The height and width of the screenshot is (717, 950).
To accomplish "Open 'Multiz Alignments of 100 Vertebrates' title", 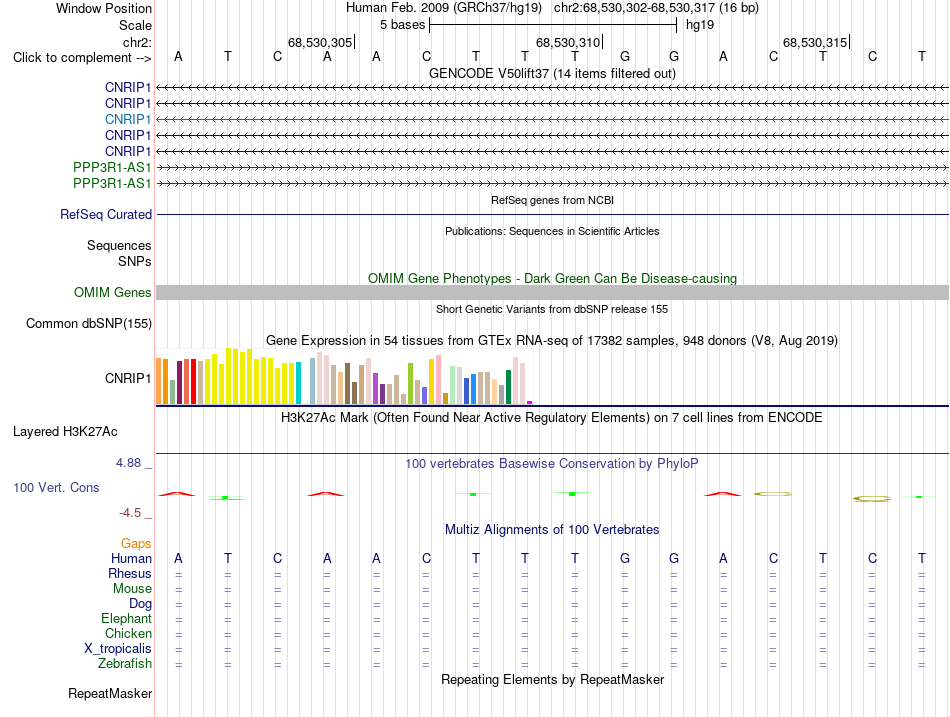I will coord(552,530).
